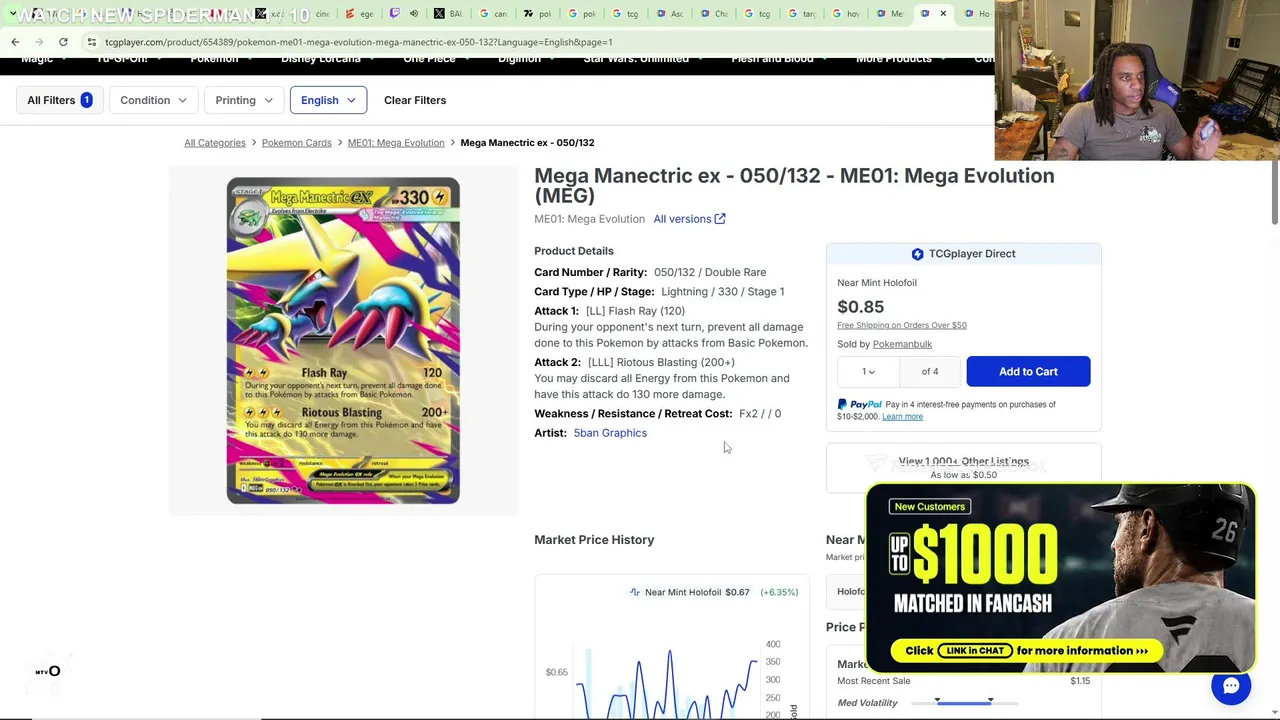Click the 'Market Price History' heading

click(x=594, y=540)
